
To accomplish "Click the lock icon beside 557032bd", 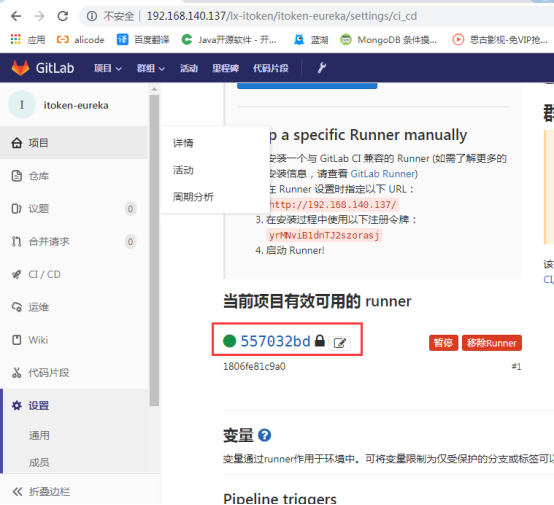I will [319, 341].
